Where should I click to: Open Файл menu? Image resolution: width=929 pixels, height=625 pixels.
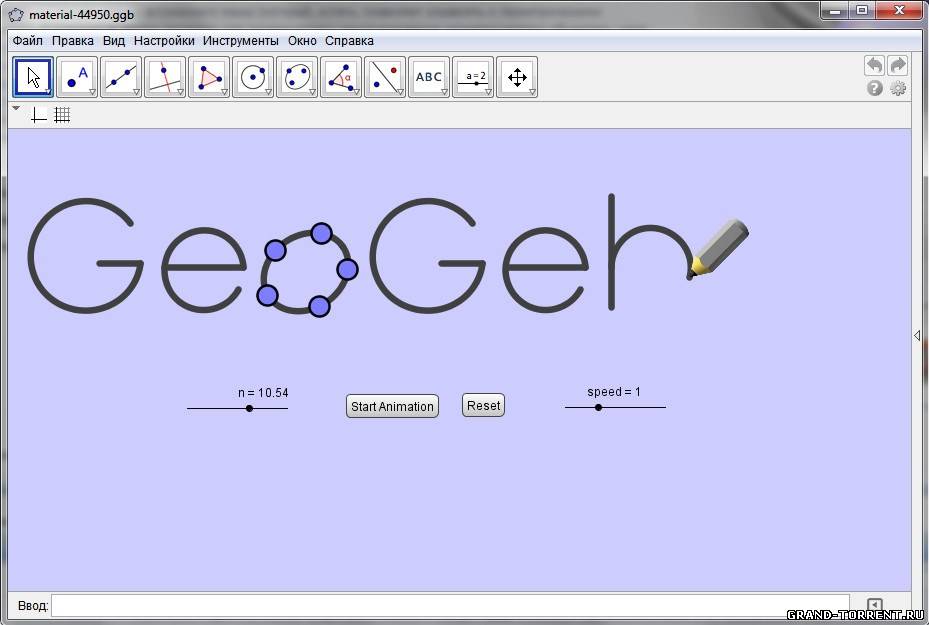click(28, 41)
